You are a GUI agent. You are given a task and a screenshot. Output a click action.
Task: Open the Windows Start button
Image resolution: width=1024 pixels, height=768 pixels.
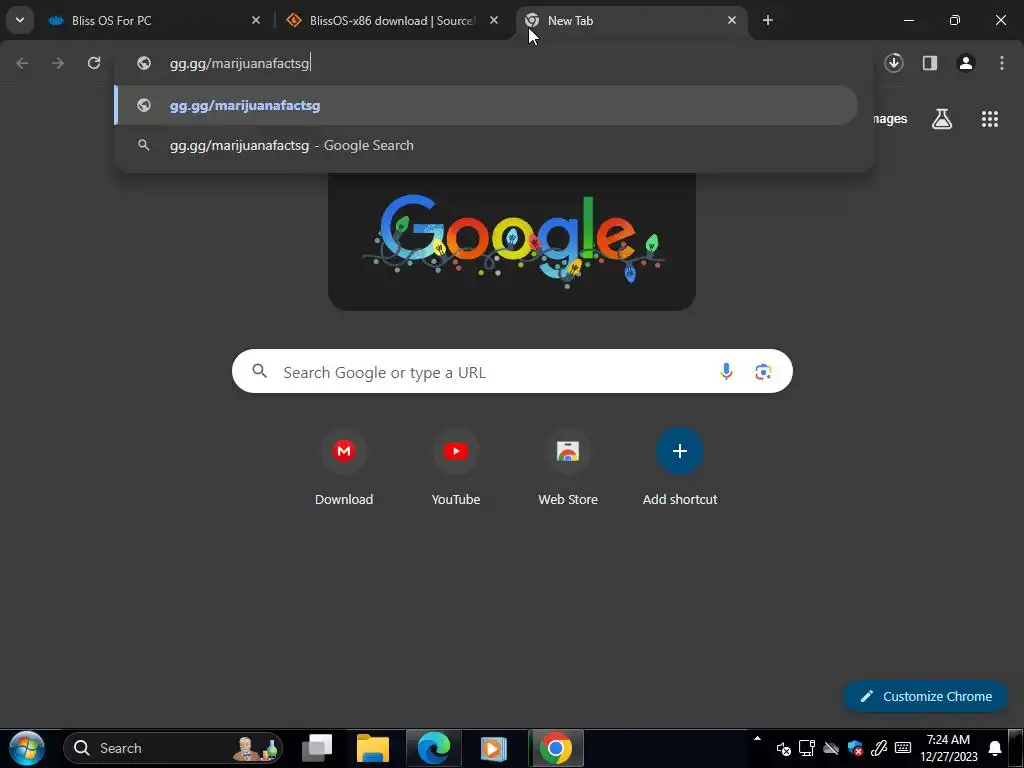tap(27, 748)
